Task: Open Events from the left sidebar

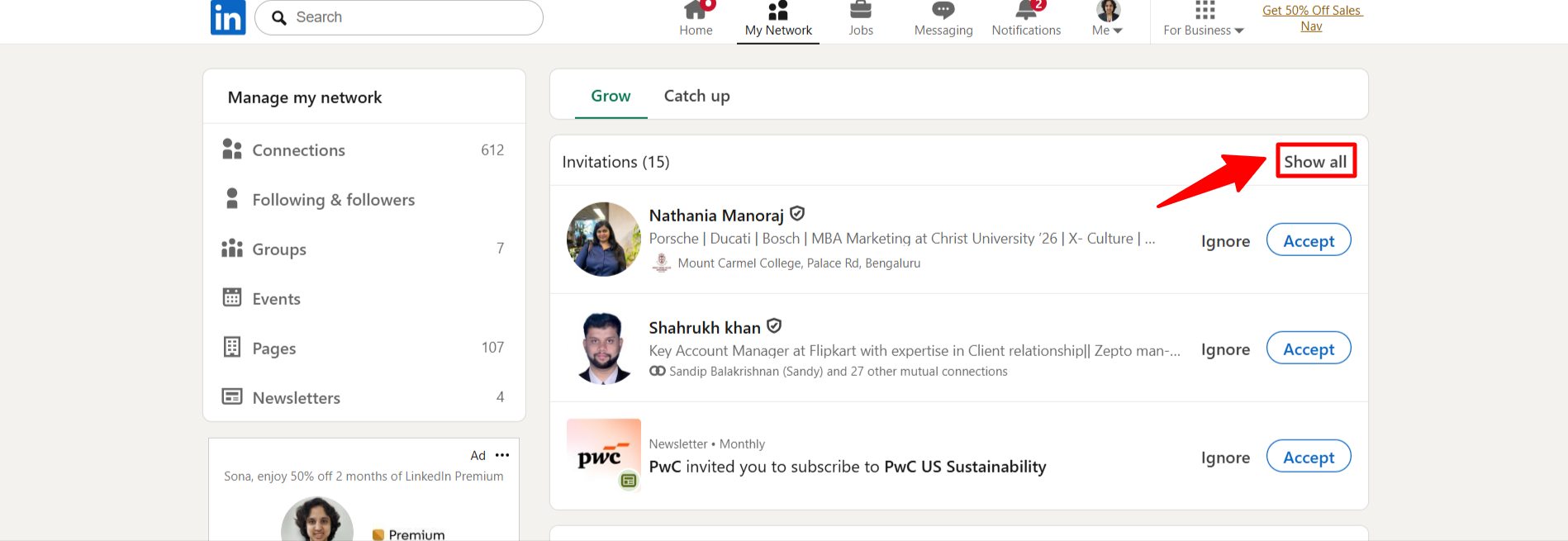Action: click(232, 298)
